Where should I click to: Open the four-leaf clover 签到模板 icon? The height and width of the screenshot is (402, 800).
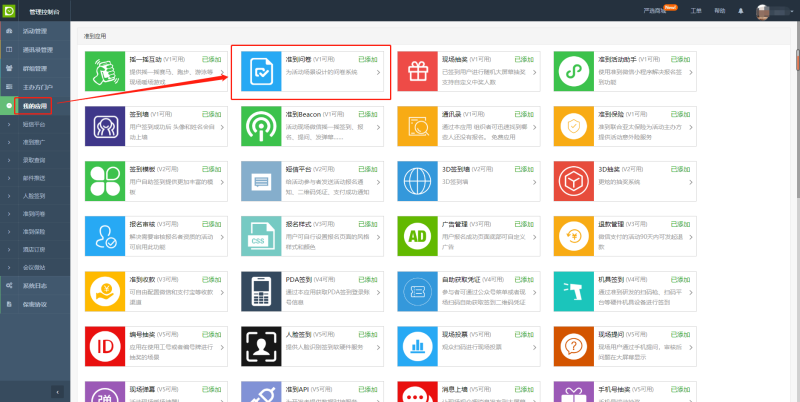coord(105,182)
